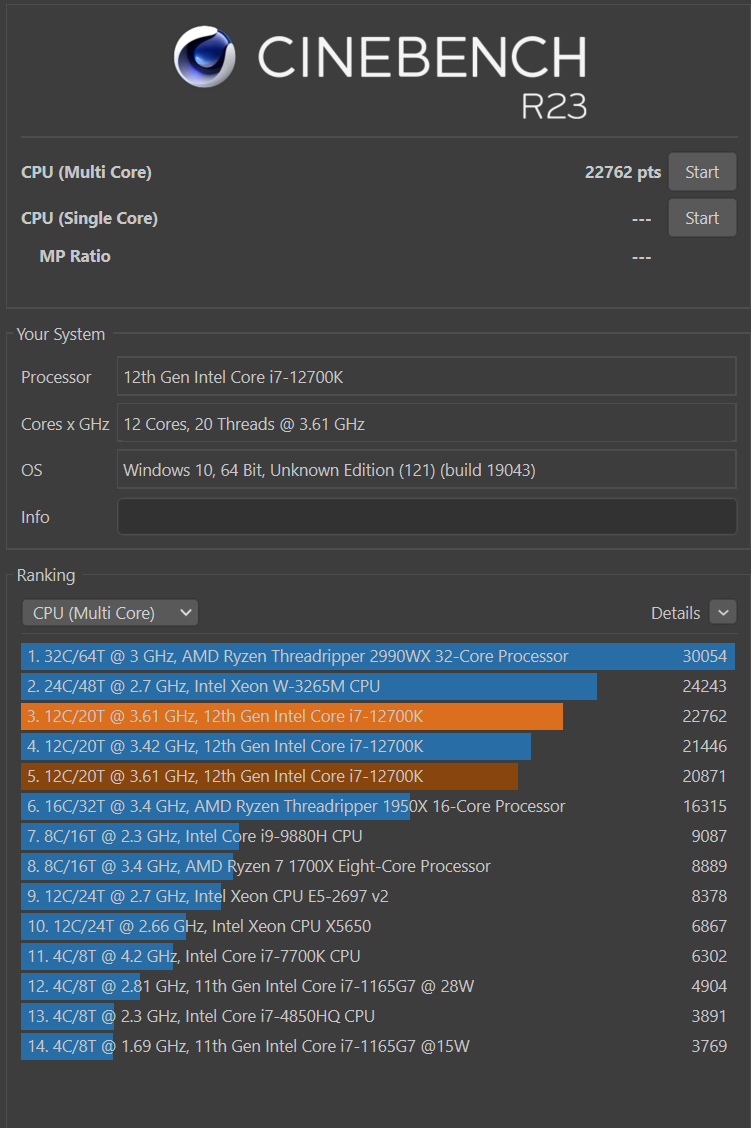Click the Cores x GHz field
This screenshot has height=1128, width=751.
(x=427, y=423)
